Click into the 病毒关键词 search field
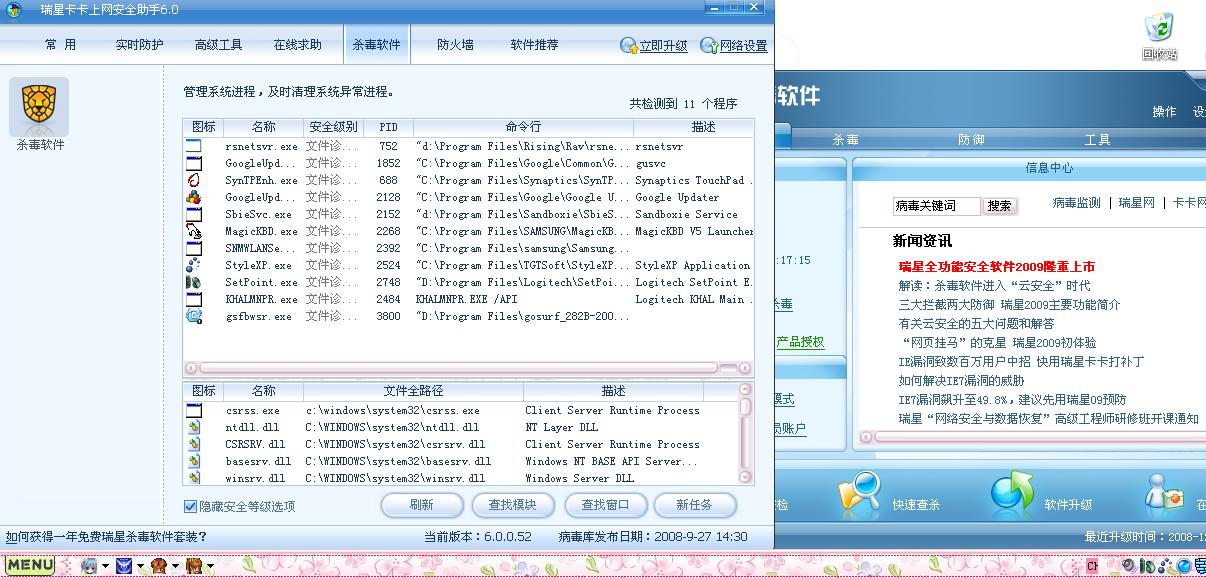 (x=937, y=206)
